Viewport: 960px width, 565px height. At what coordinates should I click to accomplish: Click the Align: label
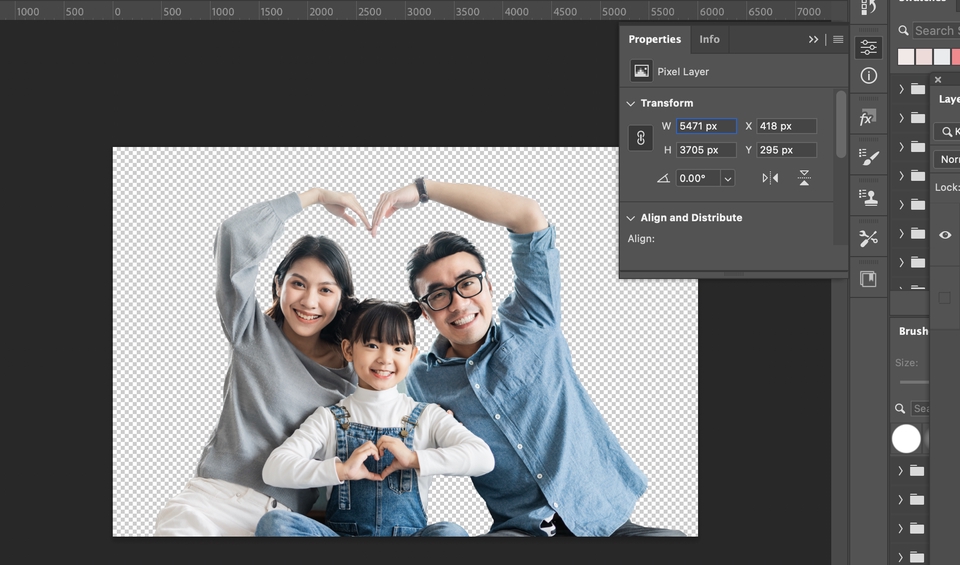pyautogui.click(x=641, y=239)
